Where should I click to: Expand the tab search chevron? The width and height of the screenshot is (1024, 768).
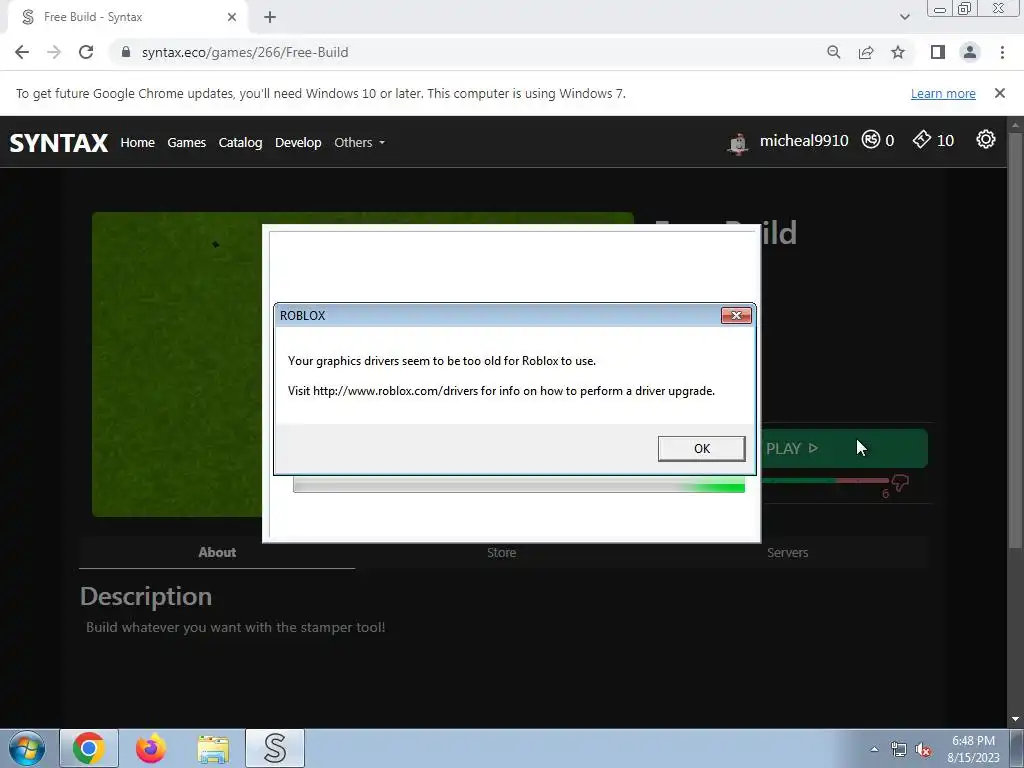coord(904,17)
